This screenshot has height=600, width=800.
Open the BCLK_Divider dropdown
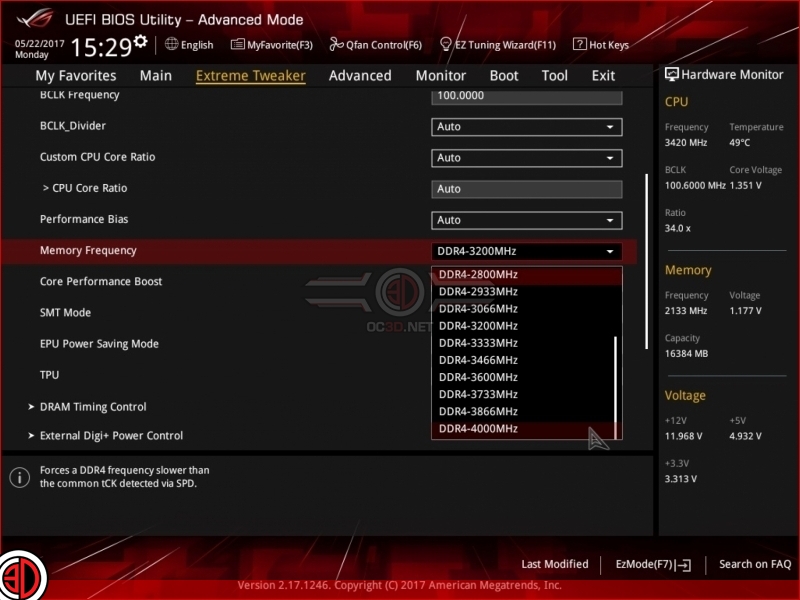(527, 127)
